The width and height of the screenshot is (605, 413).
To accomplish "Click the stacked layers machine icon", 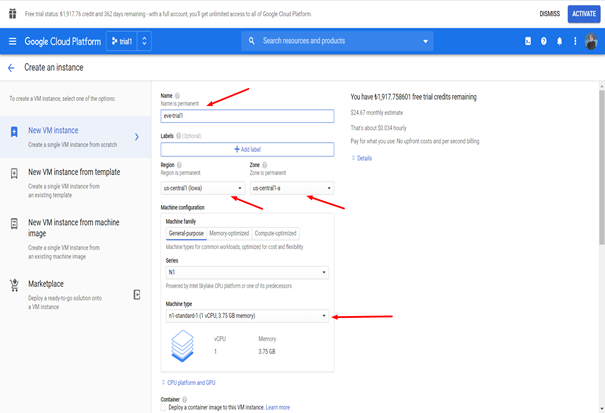I will pyautogui.click(x=183, y=345).
